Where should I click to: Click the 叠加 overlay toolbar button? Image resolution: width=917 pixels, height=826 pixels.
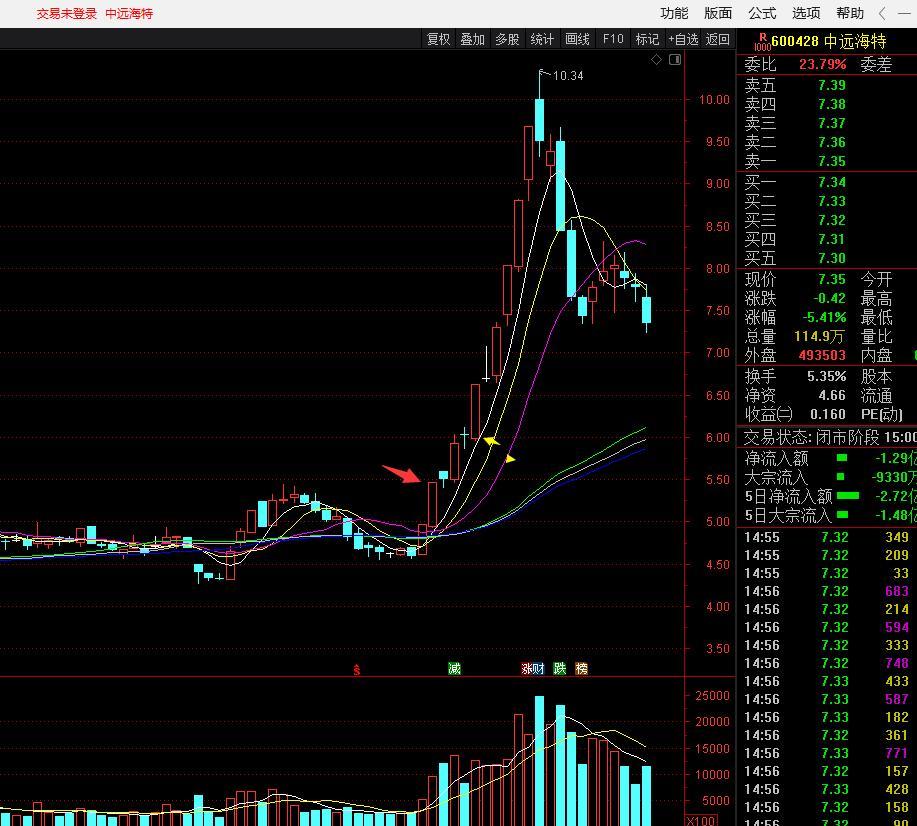point(473,39)
